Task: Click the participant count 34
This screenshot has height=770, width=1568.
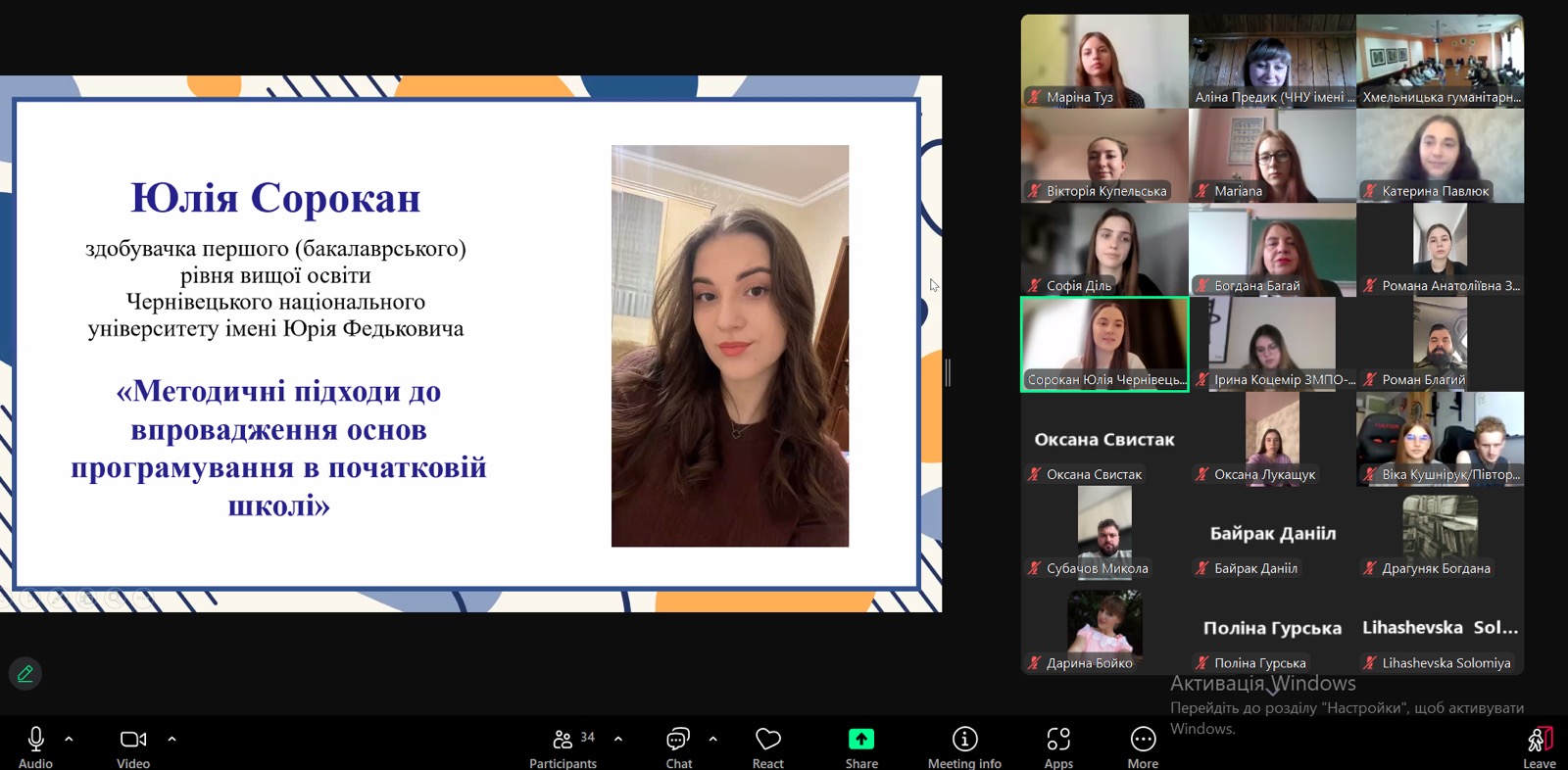Action: click(x=588, y=737)
